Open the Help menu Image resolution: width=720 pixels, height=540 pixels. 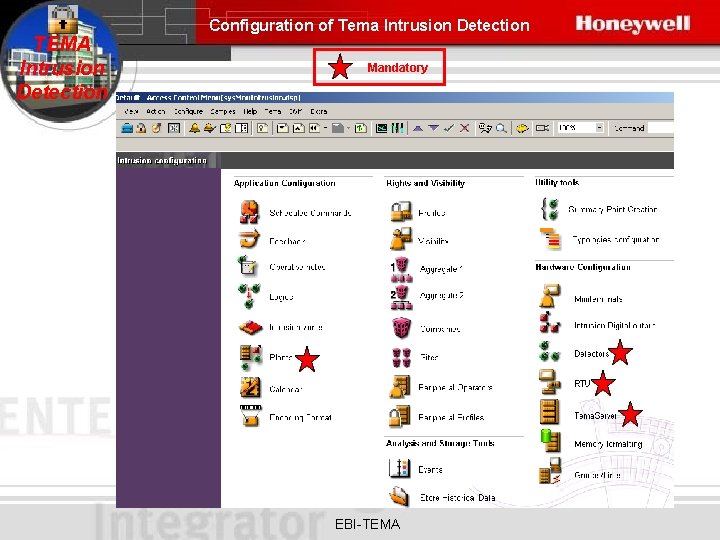(x=250, y=112)
